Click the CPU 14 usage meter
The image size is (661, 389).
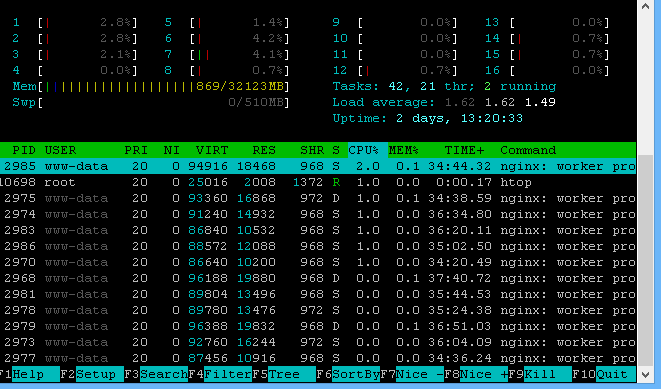coord(547,39)
